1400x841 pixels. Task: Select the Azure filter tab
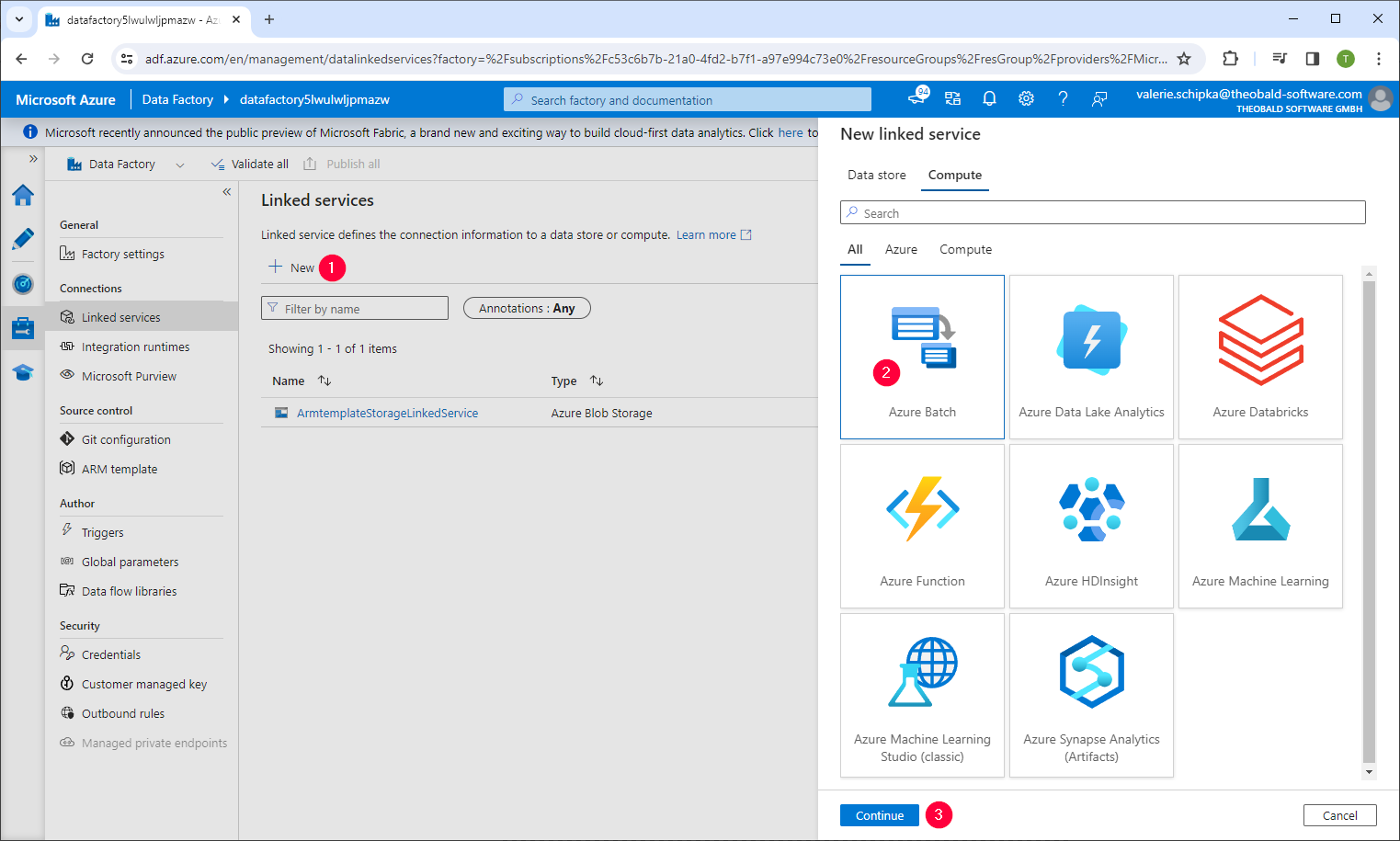(x=901, y=249)
